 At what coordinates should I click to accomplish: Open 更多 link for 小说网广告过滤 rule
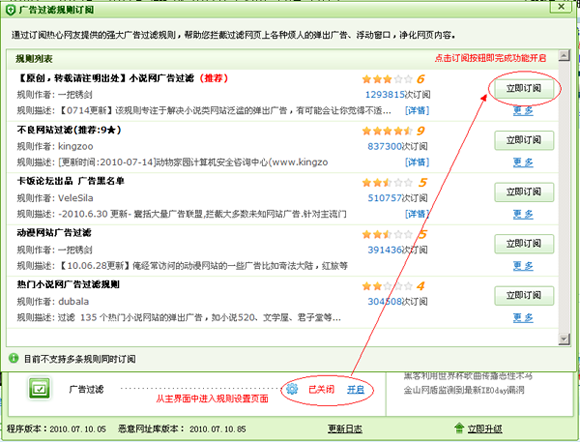[523, 111]
